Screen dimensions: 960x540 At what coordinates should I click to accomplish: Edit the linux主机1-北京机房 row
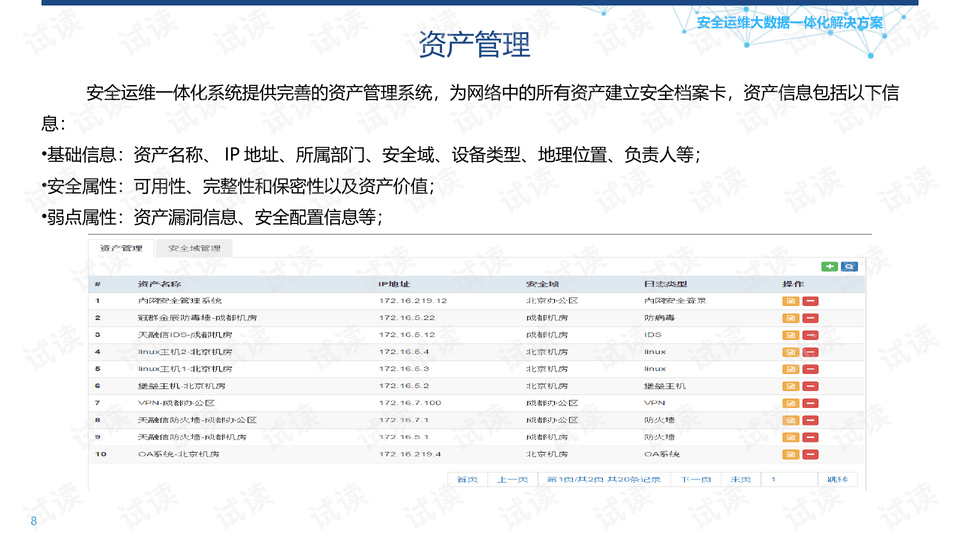pos(790,369)
